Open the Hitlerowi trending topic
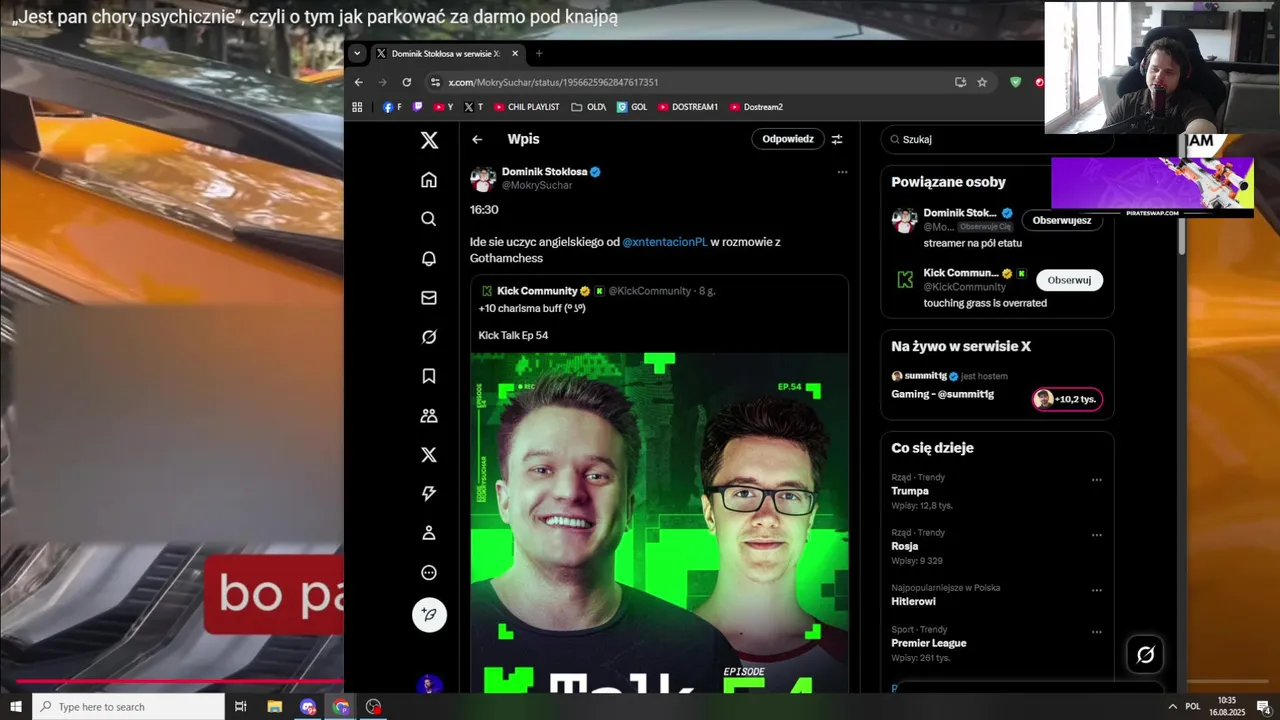 coord(914,602)
